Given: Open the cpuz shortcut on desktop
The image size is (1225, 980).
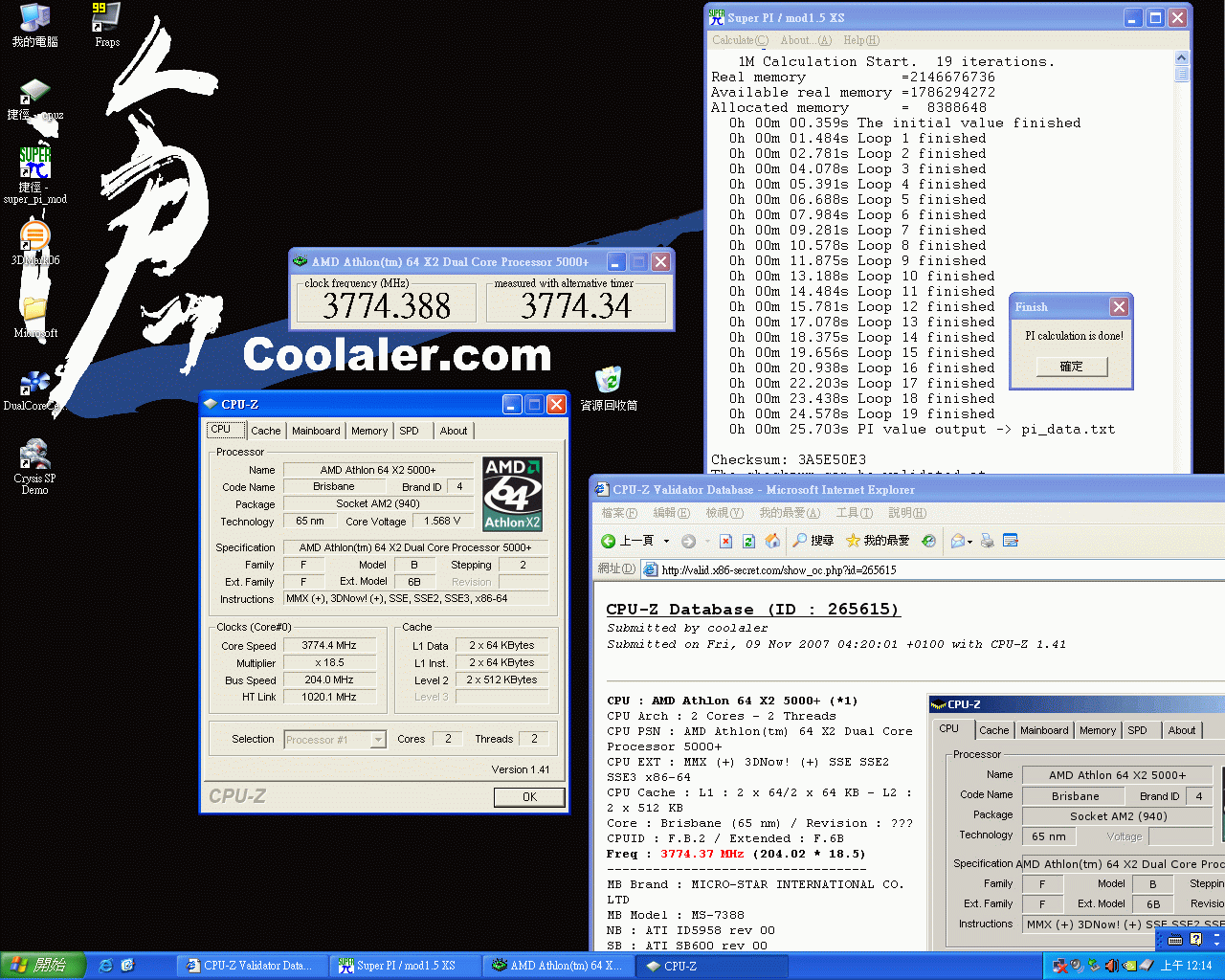Looking at the screenshot, I should click(35, 100).
